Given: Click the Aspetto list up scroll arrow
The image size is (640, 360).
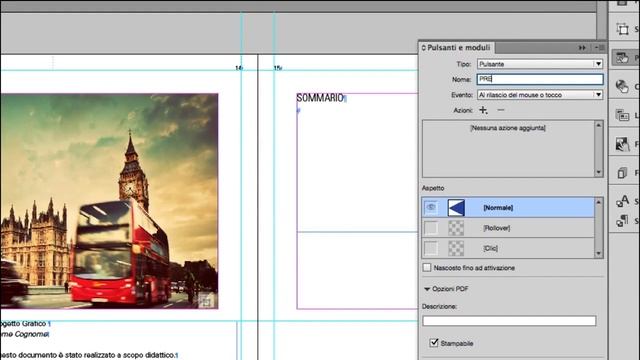Looking at the screenshot, I should [x=598, y=202].
